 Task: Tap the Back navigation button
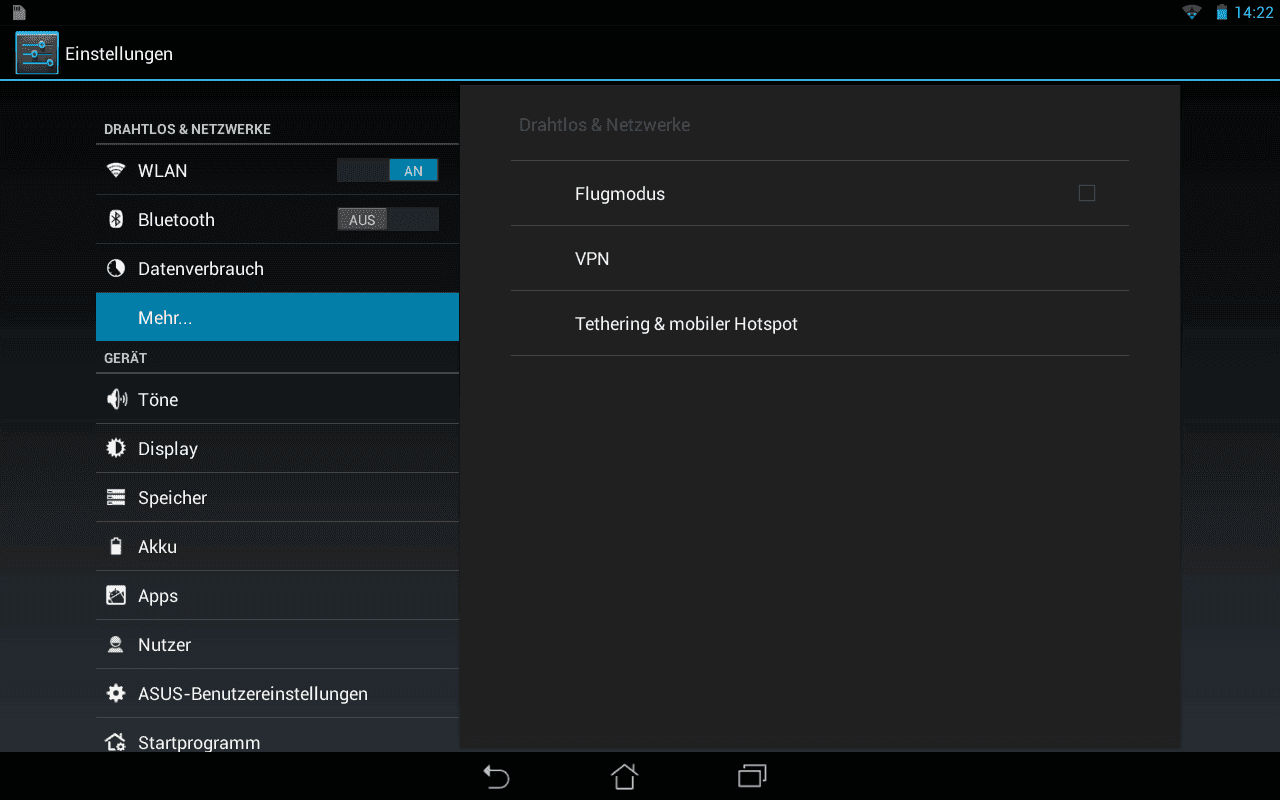(496, 776)
